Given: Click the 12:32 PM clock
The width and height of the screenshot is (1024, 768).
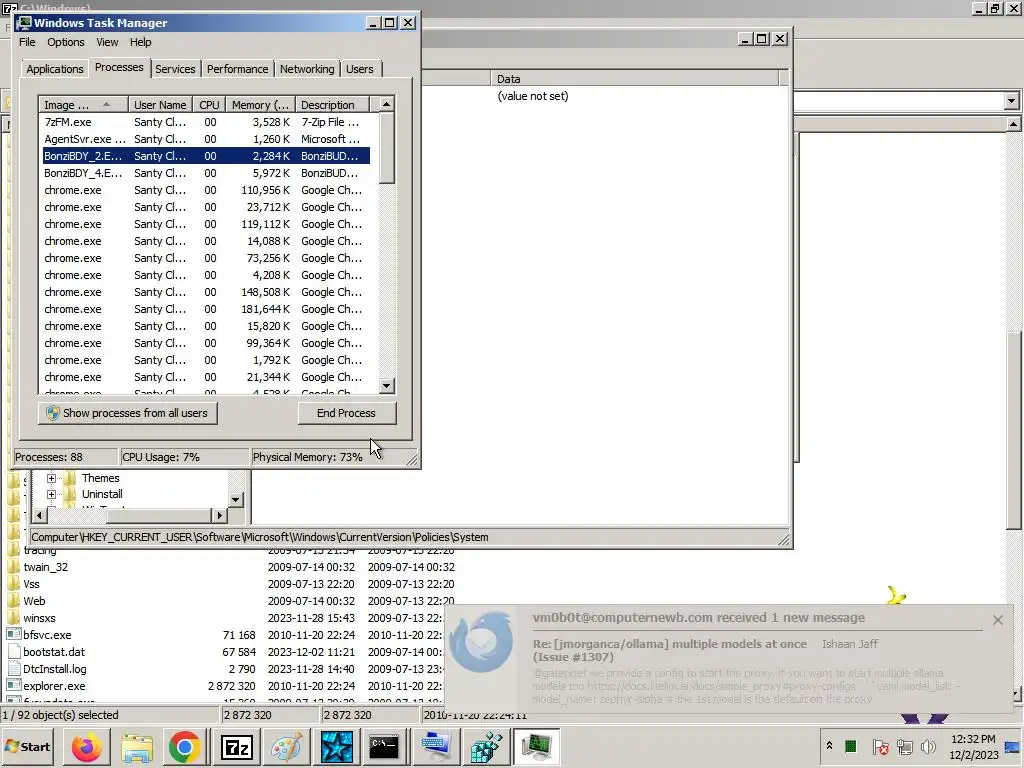Looking at the screenshot, I should pos(973,739).
